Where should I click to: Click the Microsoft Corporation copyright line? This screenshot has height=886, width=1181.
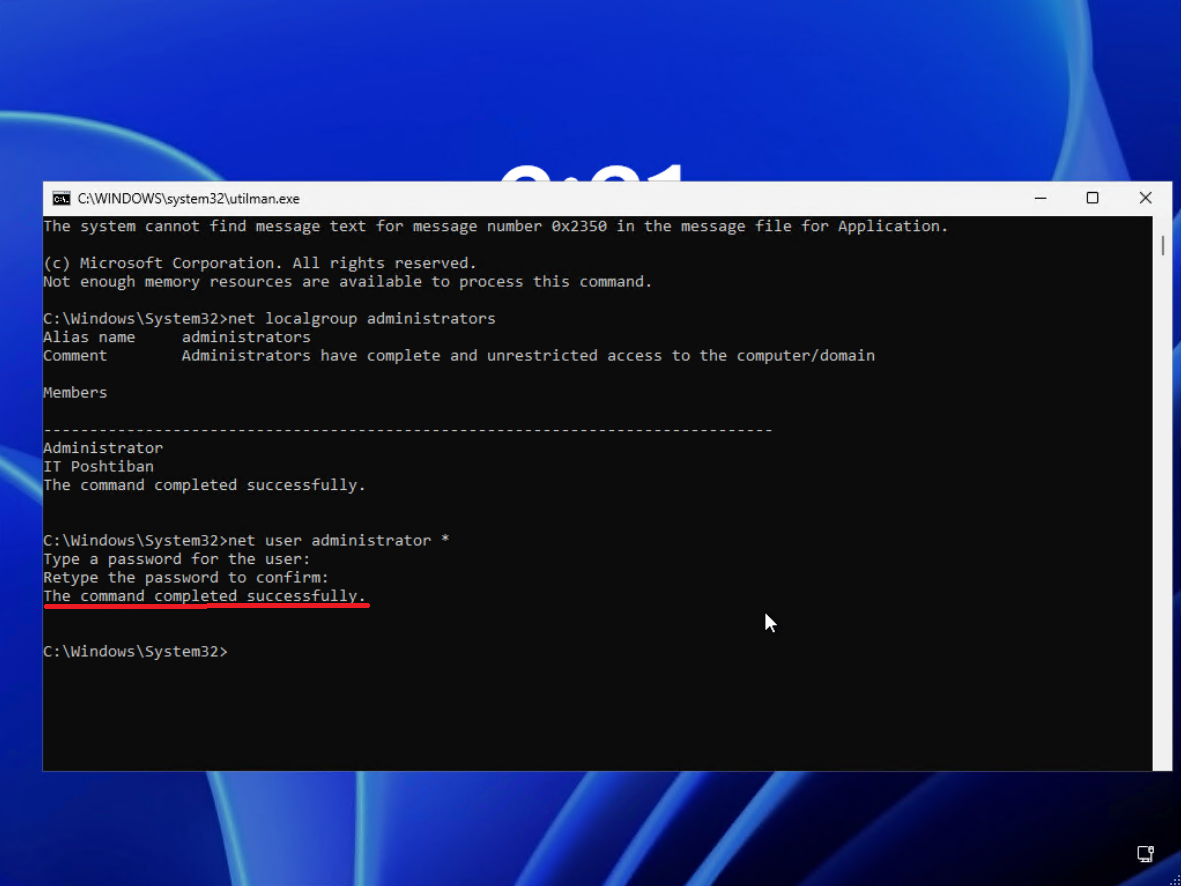(260, 263)
